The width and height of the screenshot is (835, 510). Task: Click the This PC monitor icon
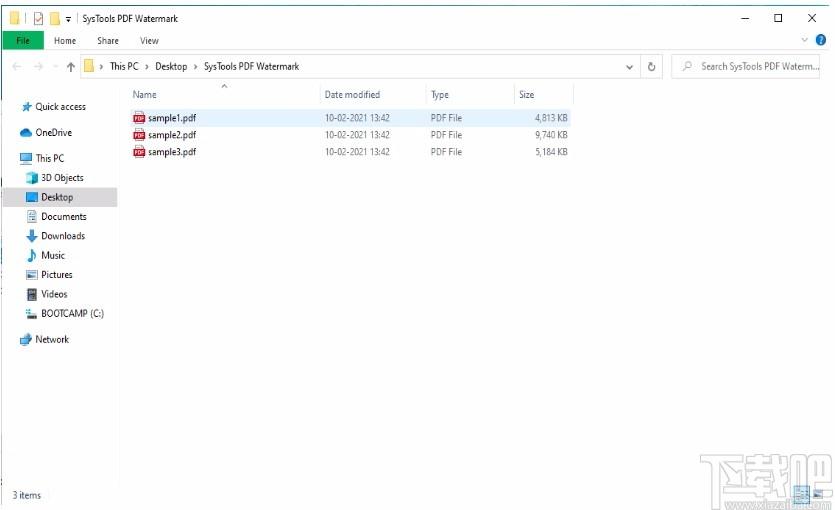[26, 158]
